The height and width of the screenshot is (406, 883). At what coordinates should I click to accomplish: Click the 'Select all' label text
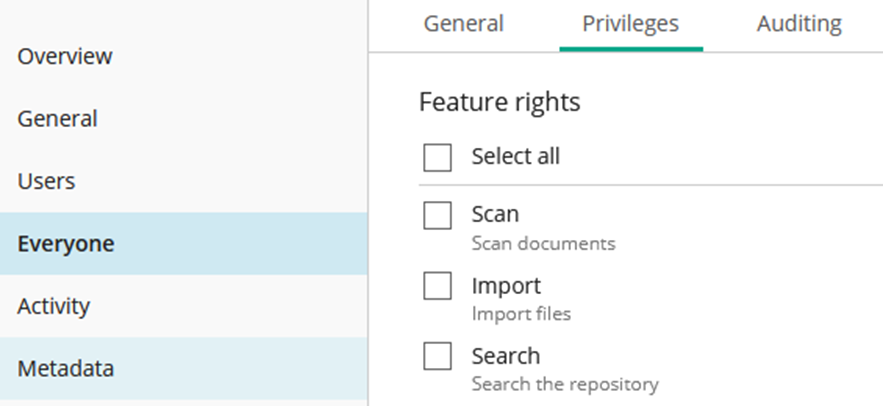click(516, 157)
